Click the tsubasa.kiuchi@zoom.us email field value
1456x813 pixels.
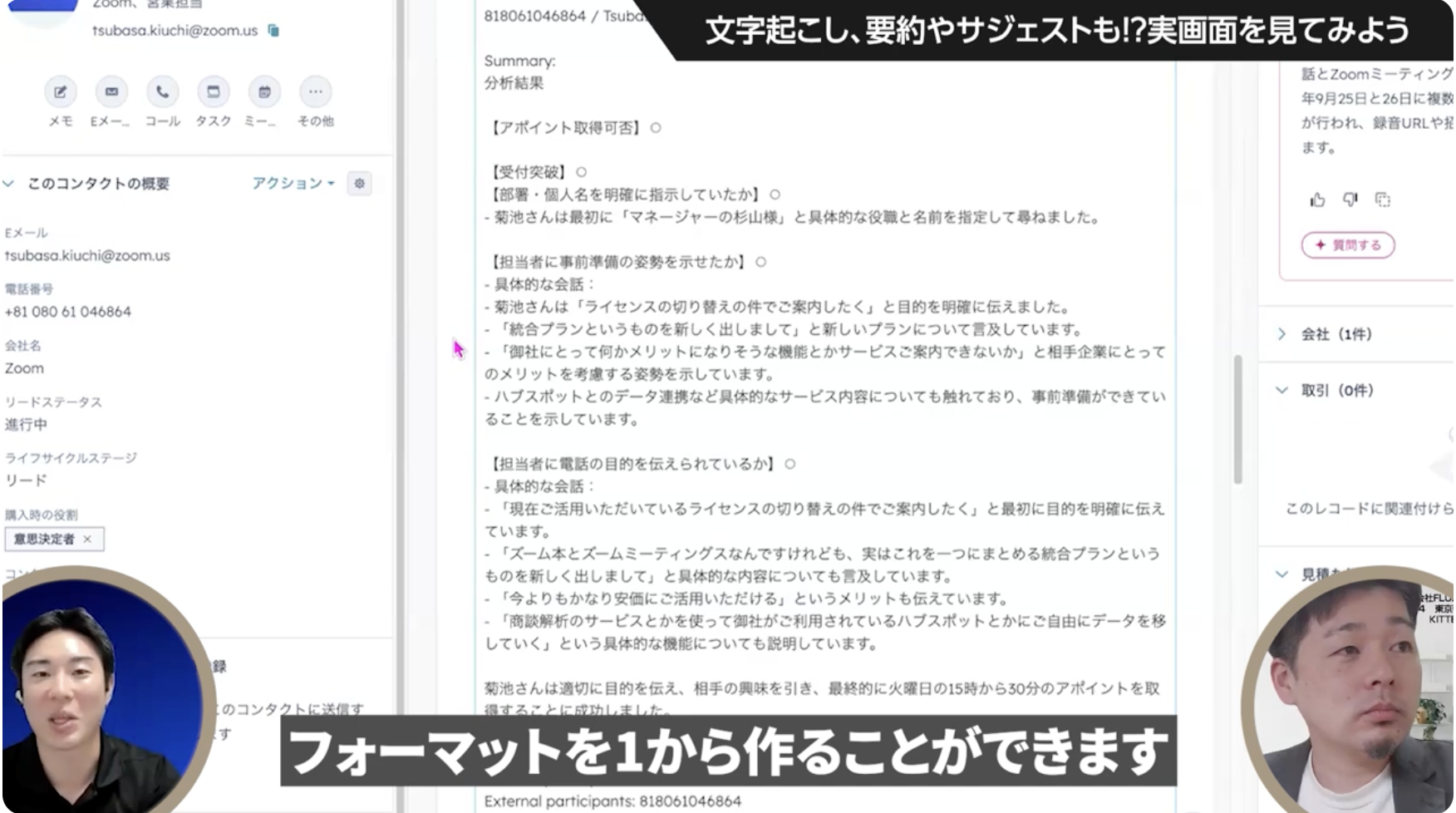coord(87,256)
